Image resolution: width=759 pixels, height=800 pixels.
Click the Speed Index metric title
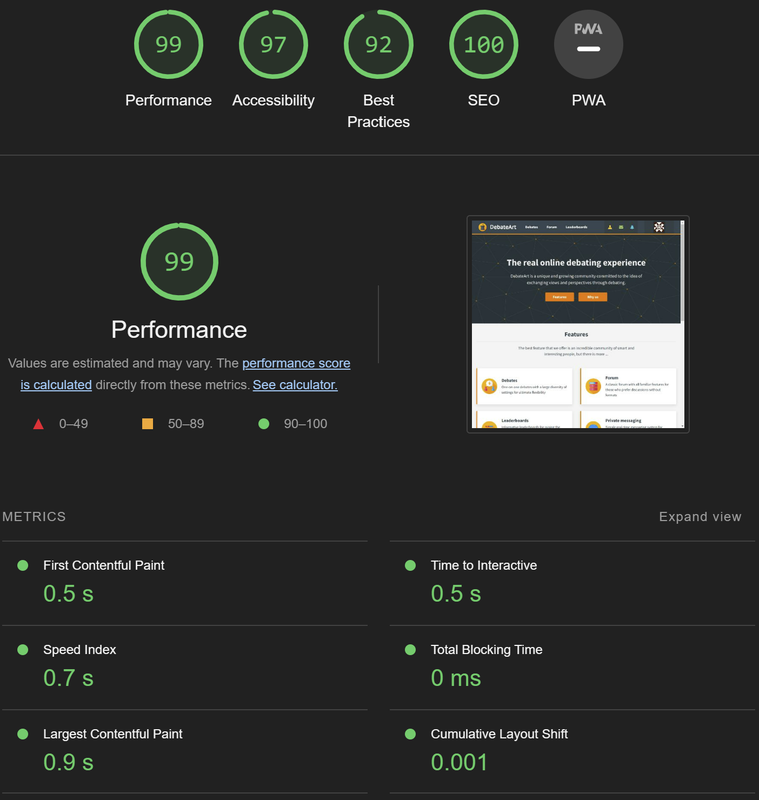pyautogui.click(x=80, y=649)
